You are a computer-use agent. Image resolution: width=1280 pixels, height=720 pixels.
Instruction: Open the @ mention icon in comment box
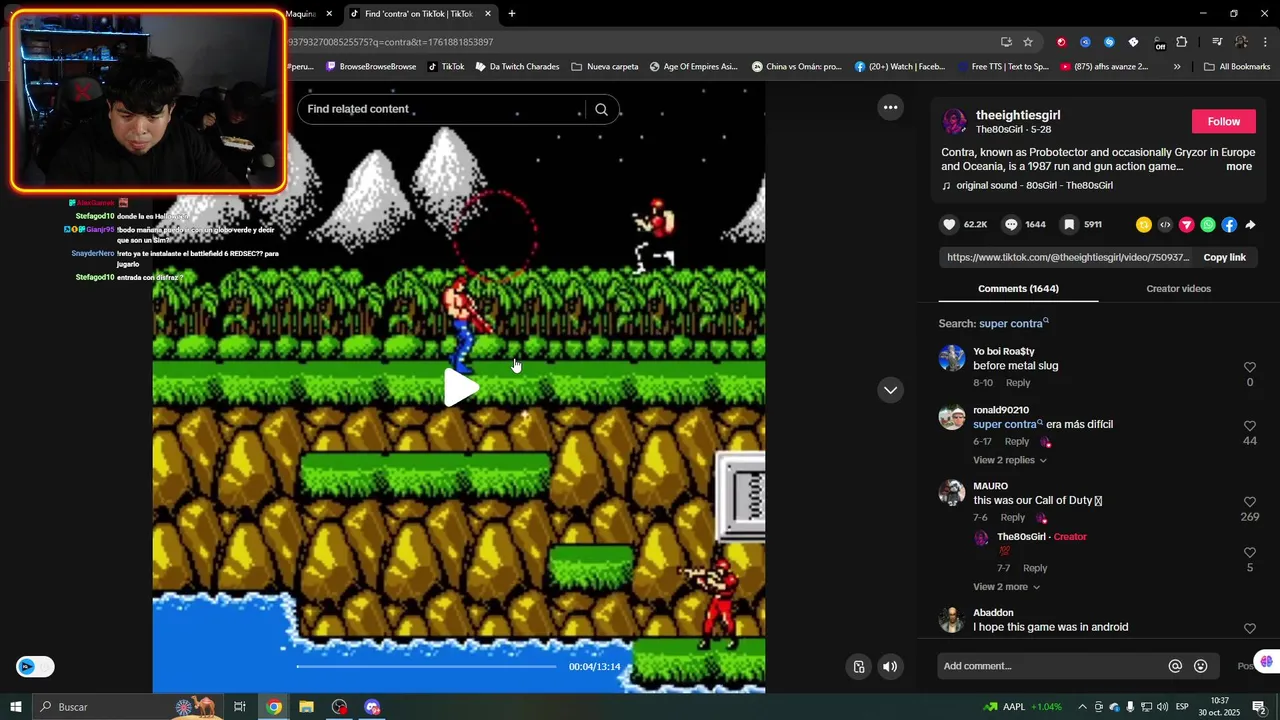click(1175, 666)
